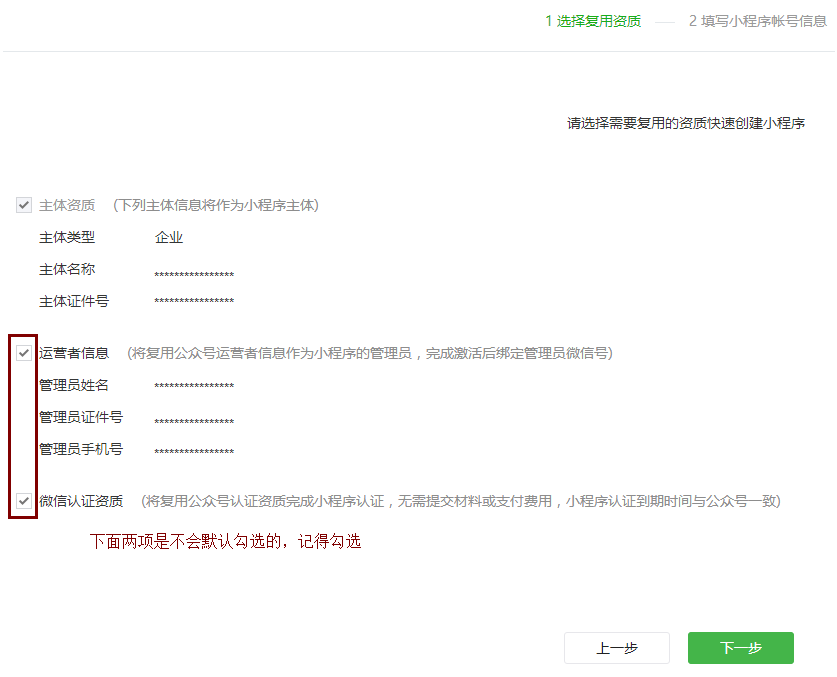Click the red reminder text below 微信认证资质
This screenshot has height=677, width=837.
point(222,540)
